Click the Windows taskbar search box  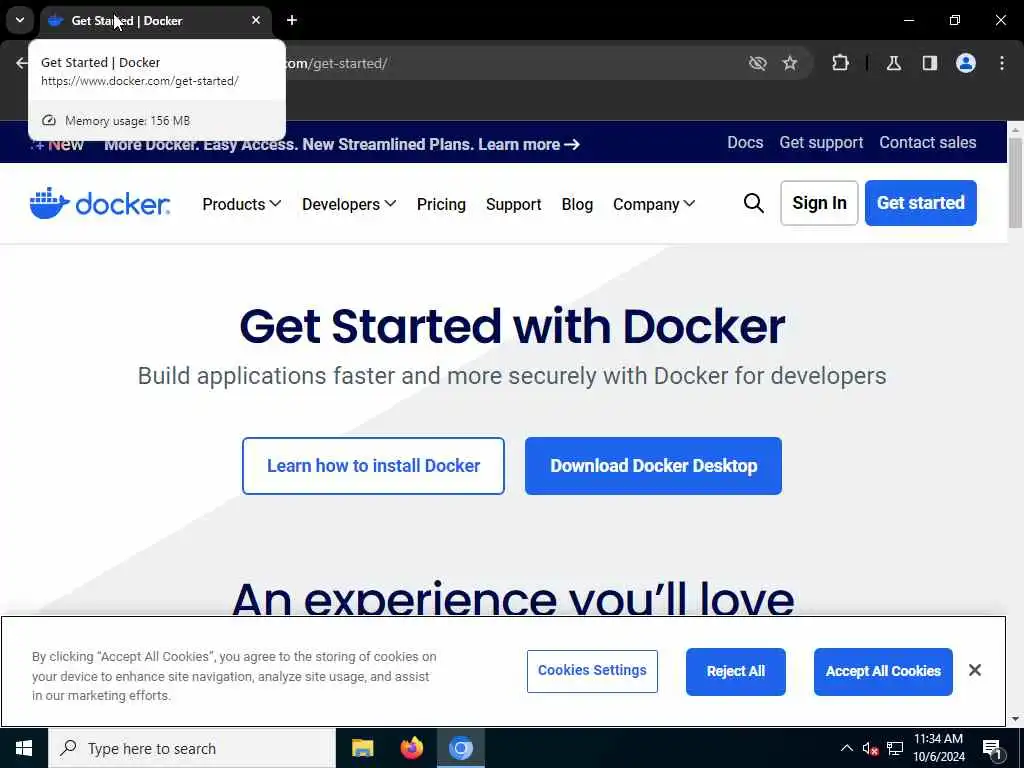(x=191, y=748)
